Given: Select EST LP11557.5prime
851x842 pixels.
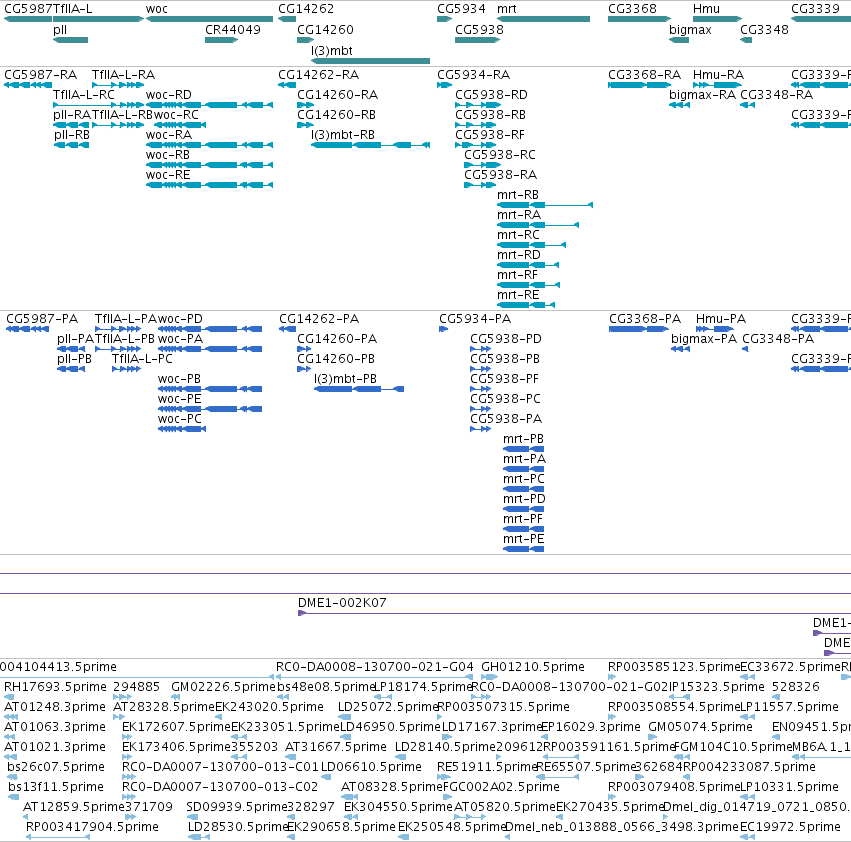Looking at the screenshot, I should pos(746,717).
